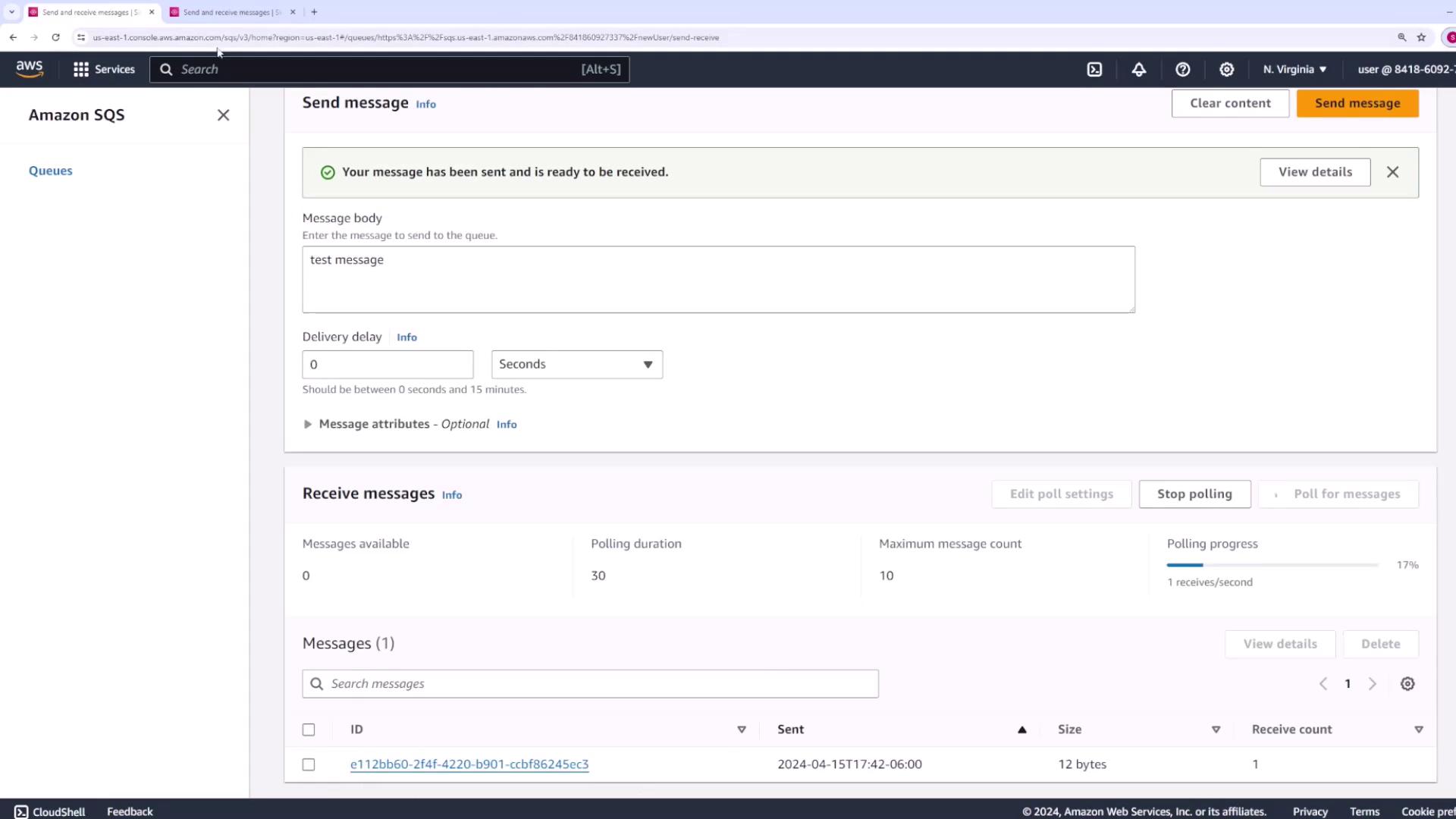Focus the Search messages field
Screen dimensions: 1456x819
(x=599, y=683)
